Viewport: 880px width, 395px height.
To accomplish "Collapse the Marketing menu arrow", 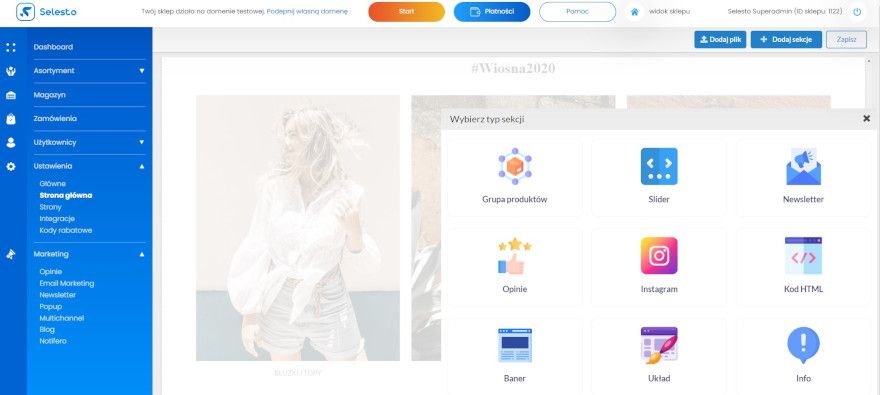I will 141,254.
